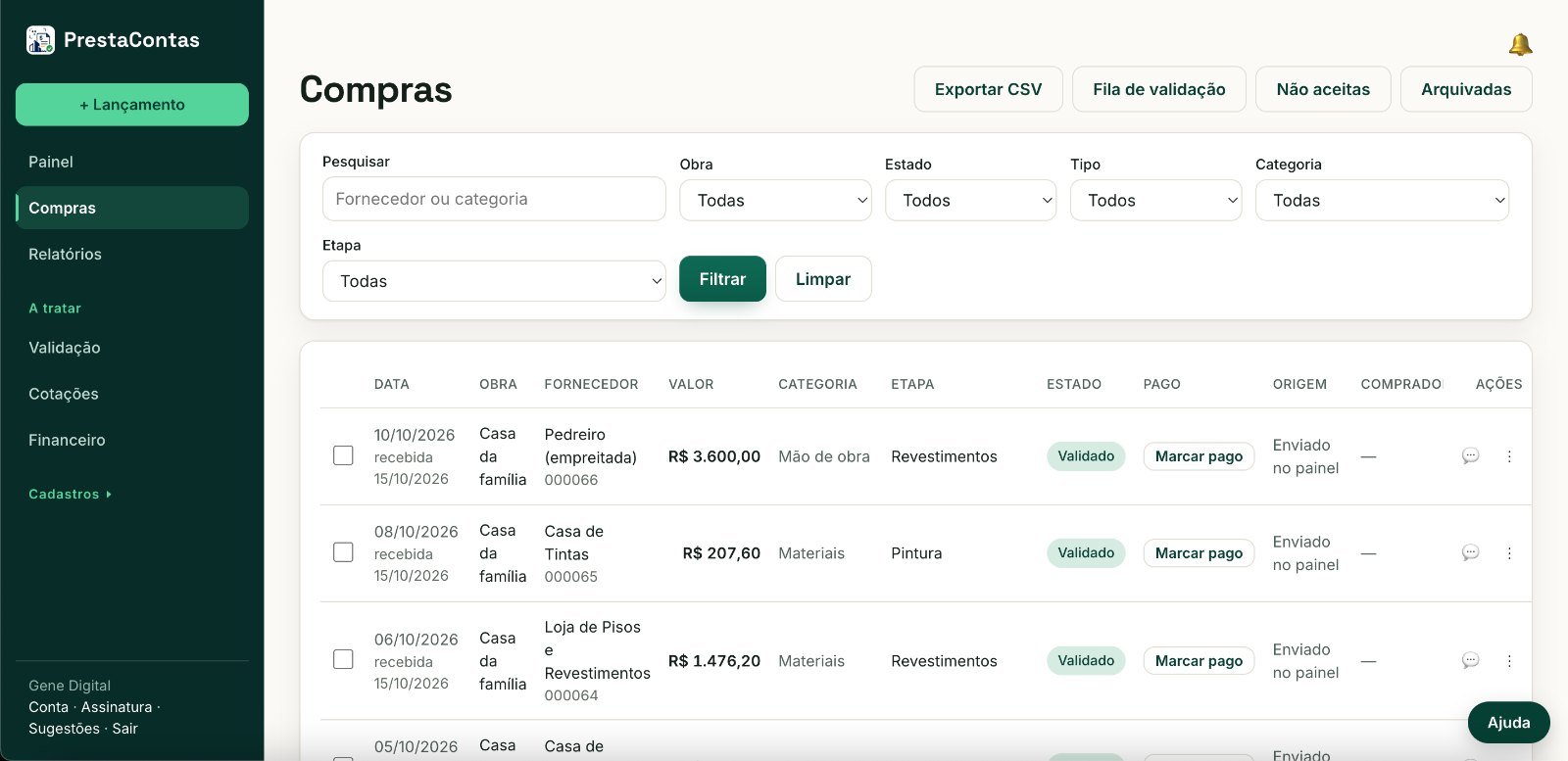1568x761 pixels.
Task: Select checkbox for 10/10/2026 purchase
Action: (x=343, y=455)
